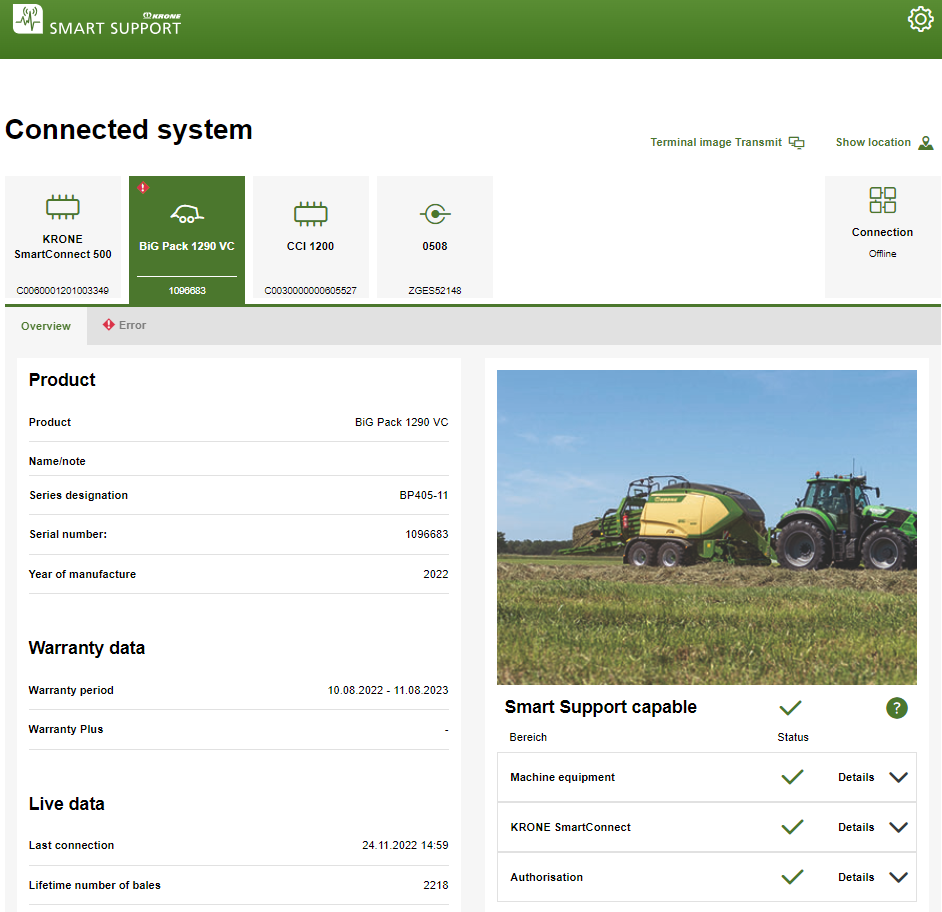Viewport: 942px width, 912px height.
Task: Open the Smart Support help question mark
Action: [897, 708]
